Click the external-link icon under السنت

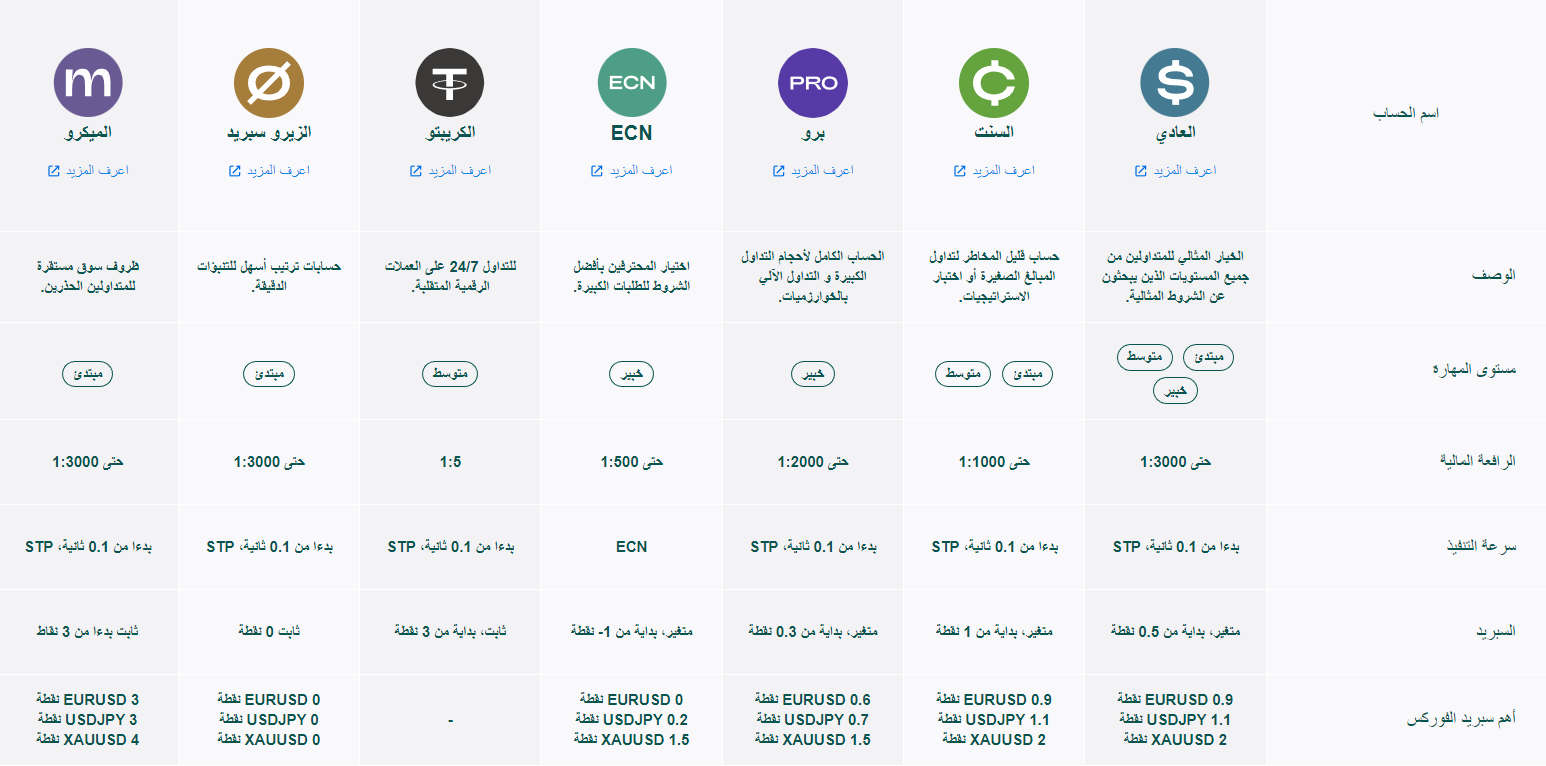(x=957, y=170)
